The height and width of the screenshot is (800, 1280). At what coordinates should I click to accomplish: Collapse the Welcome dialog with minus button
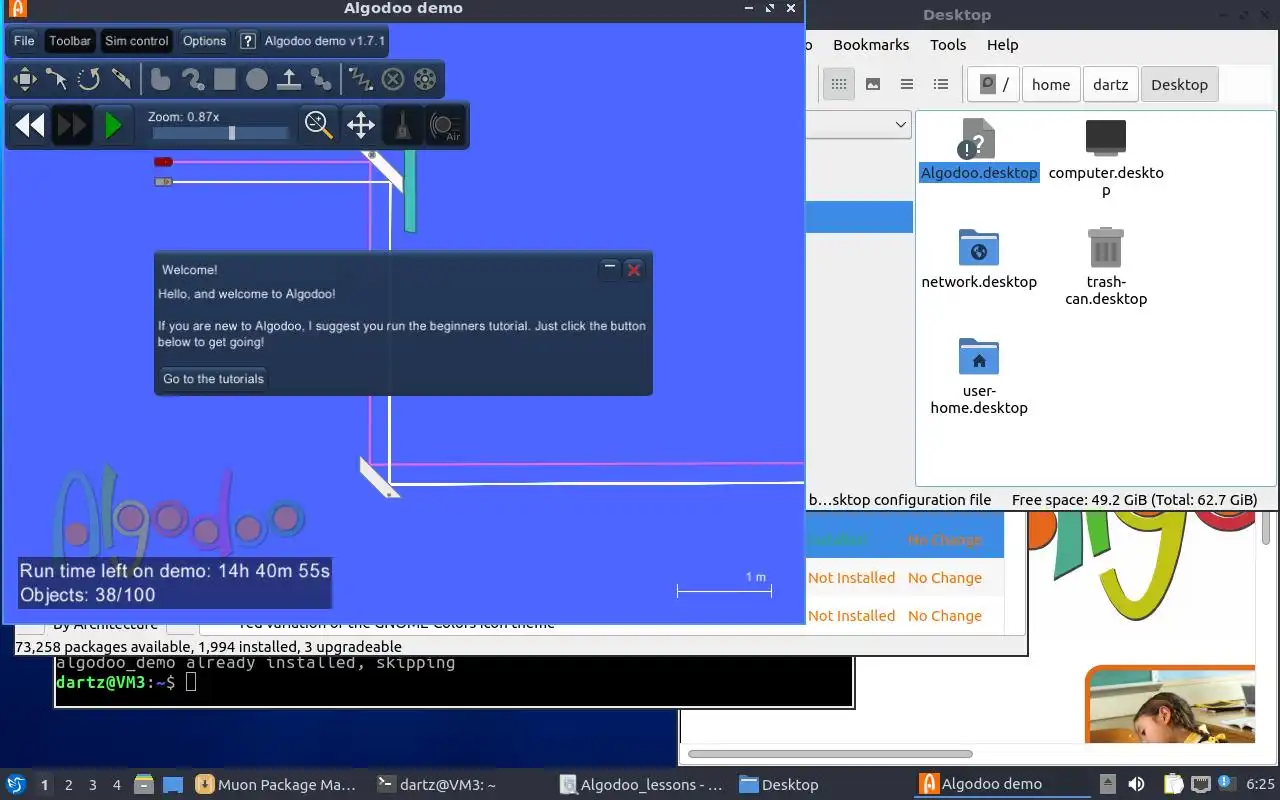[609, 269]
